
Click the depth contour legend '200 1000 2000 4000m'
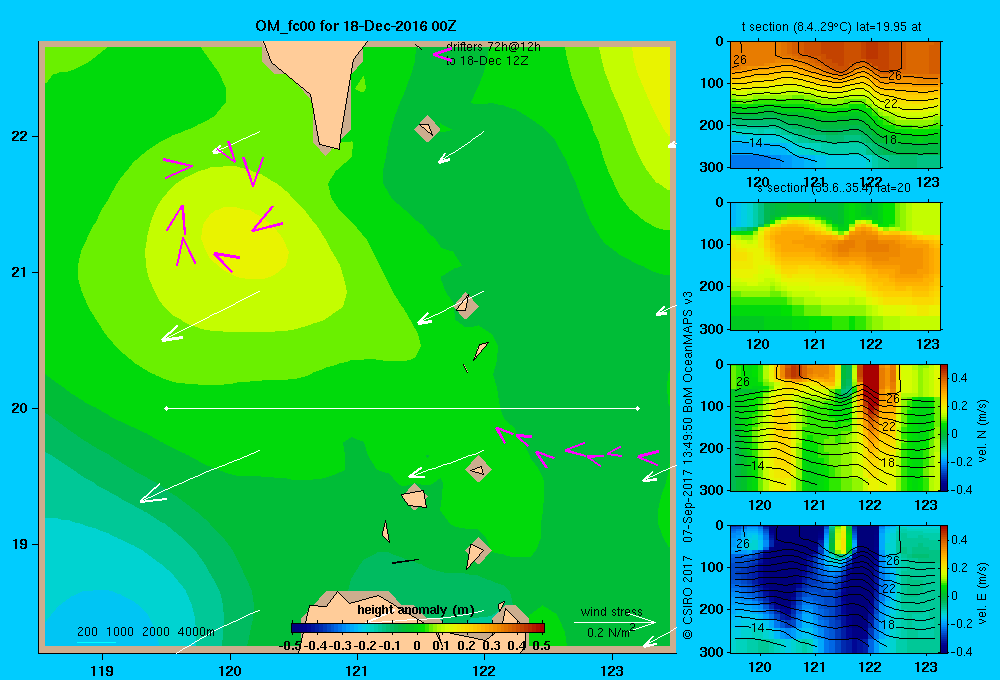[145, 632]
